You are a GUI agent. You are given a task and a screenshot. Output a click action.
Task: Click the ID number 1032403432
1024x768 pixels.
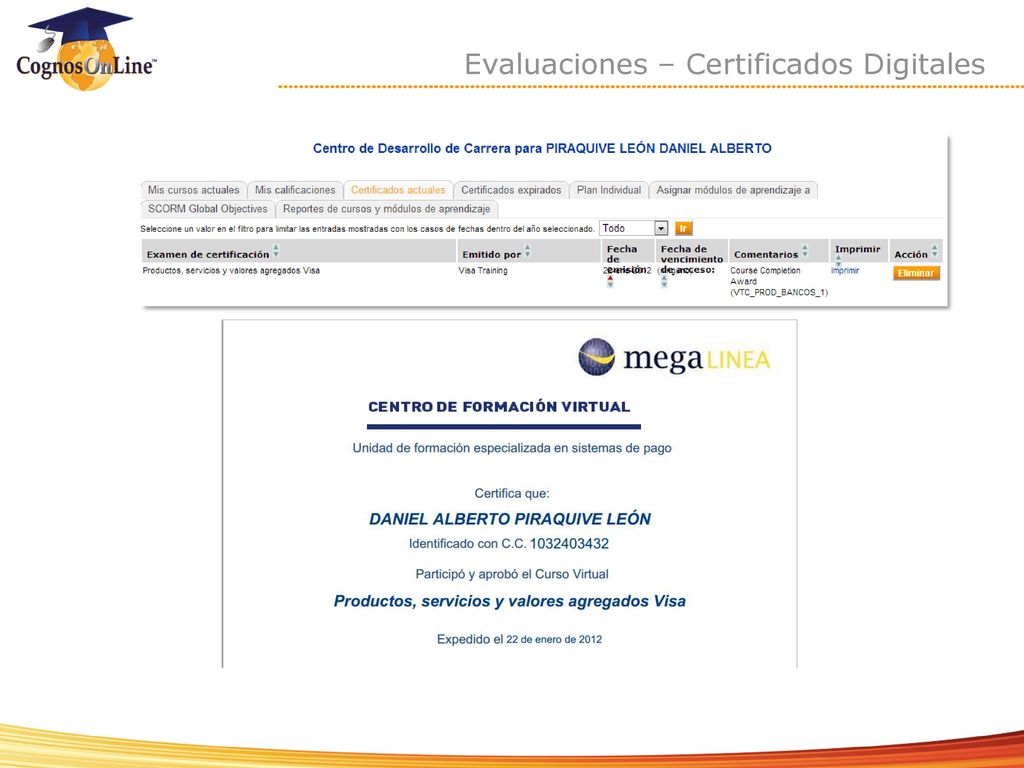(x=569, y=543)
